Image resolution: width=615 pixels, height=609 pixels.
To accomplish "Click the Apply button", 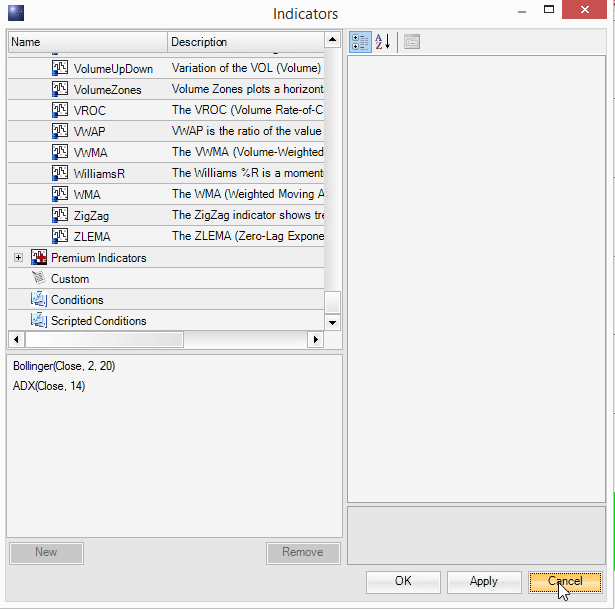I will point(484,582).
